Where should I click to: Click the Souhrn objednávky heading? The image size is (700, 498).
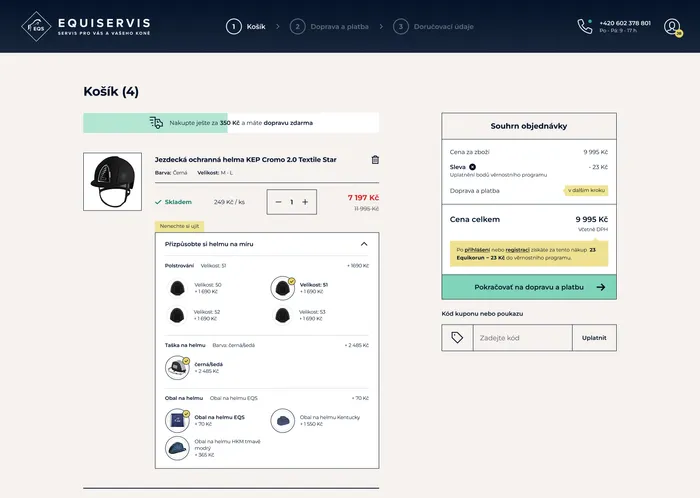529,126
